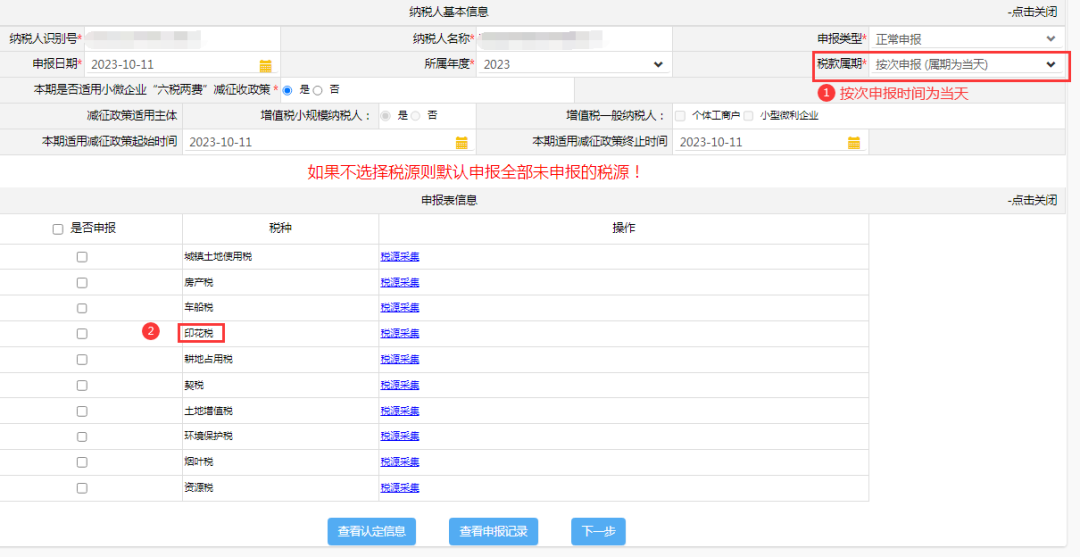Click 税源采集 link for 资源税
This screenshot has height=557, width=1080.
click(400, 488)
